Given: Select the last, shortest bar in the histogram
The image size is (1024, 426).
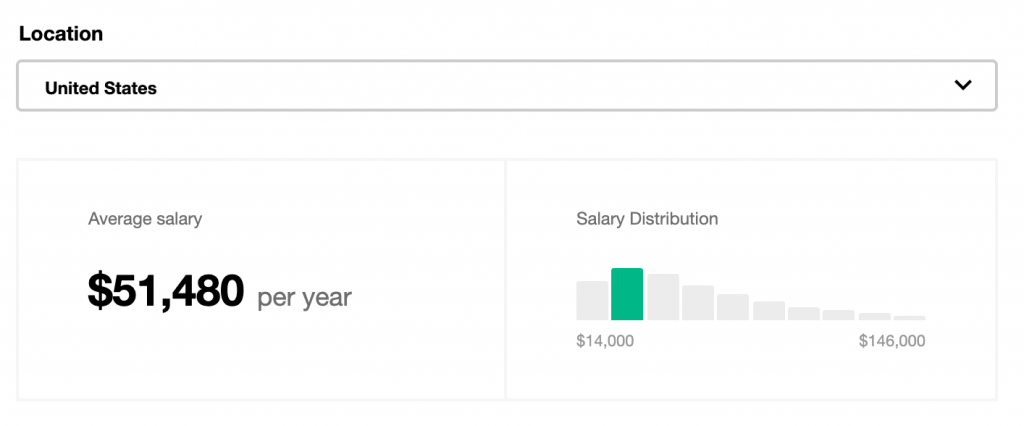Looking at the screenshot, I should [909, 318].
